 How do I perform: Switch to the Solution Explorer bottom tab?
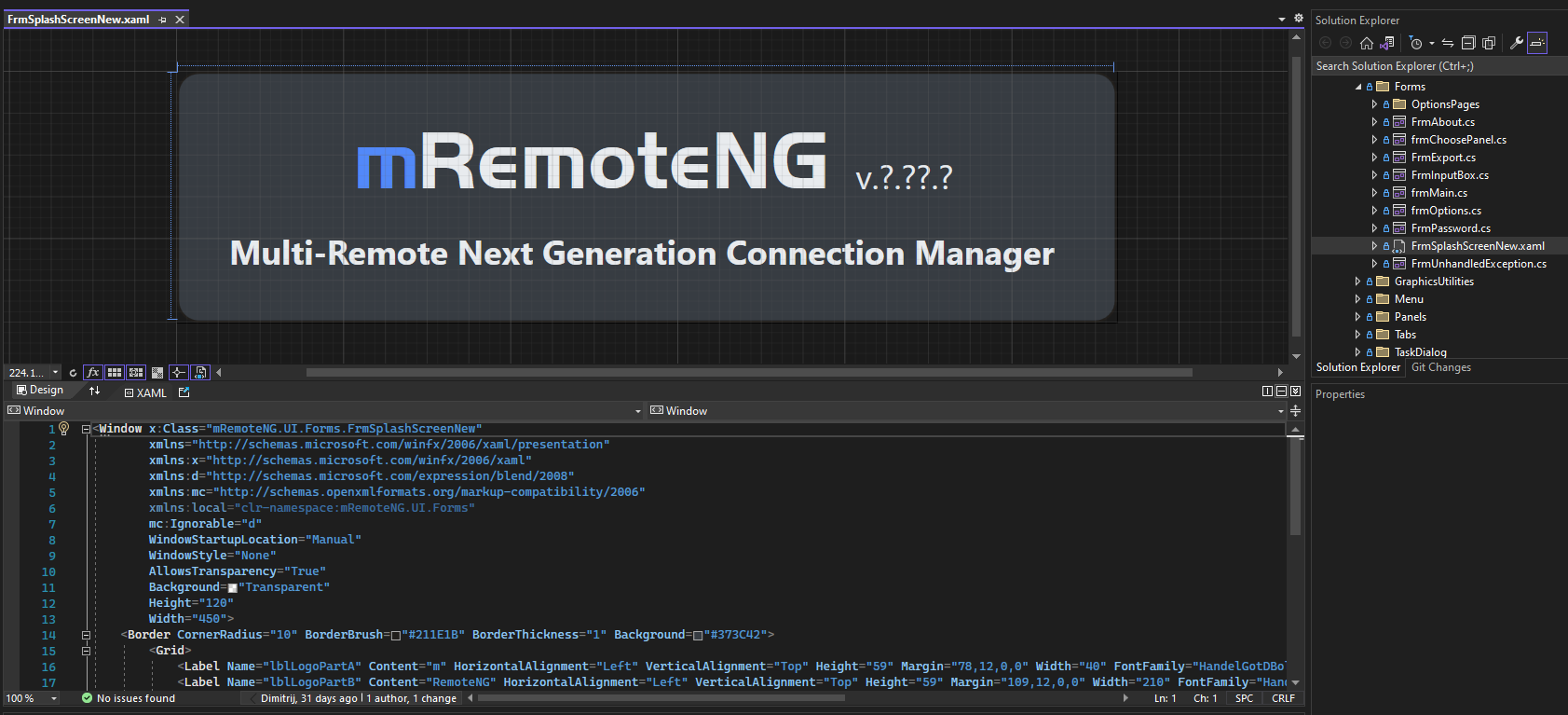tap(1357, 367)
